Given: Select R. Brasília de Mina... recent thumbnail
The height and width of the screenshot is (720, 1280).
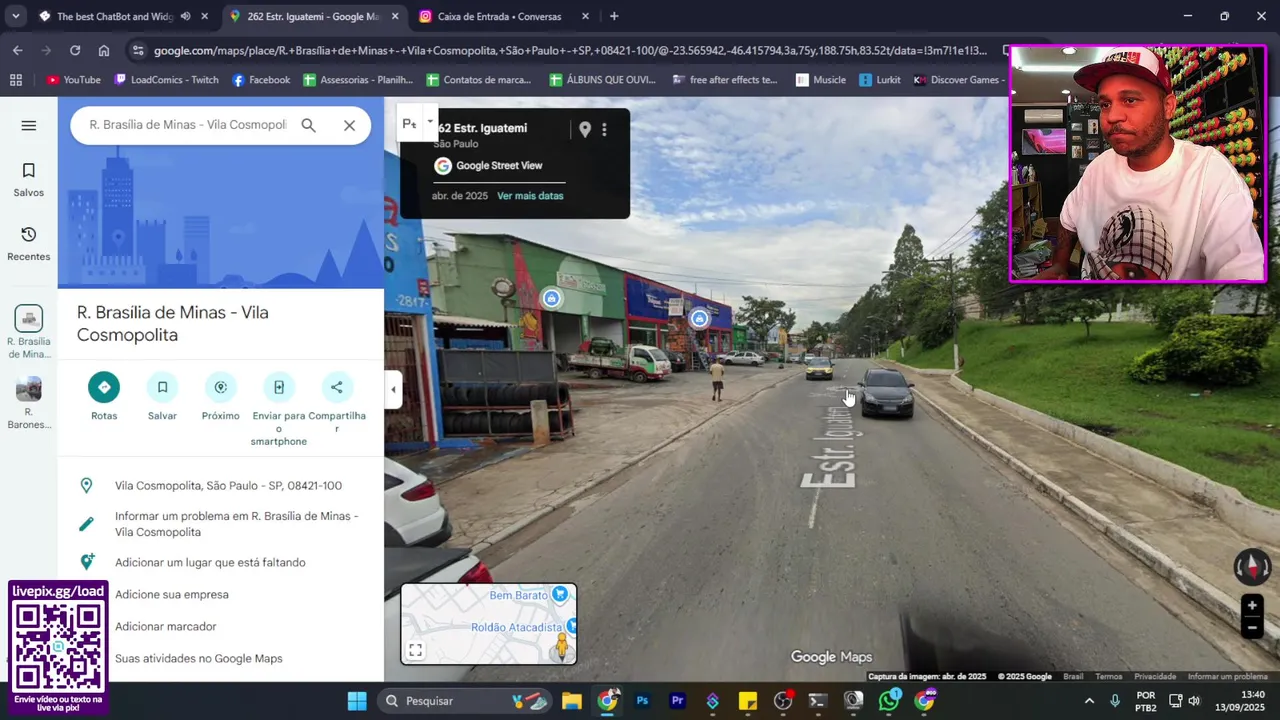Looking at the screenshot, I should (x=28, y=332).
